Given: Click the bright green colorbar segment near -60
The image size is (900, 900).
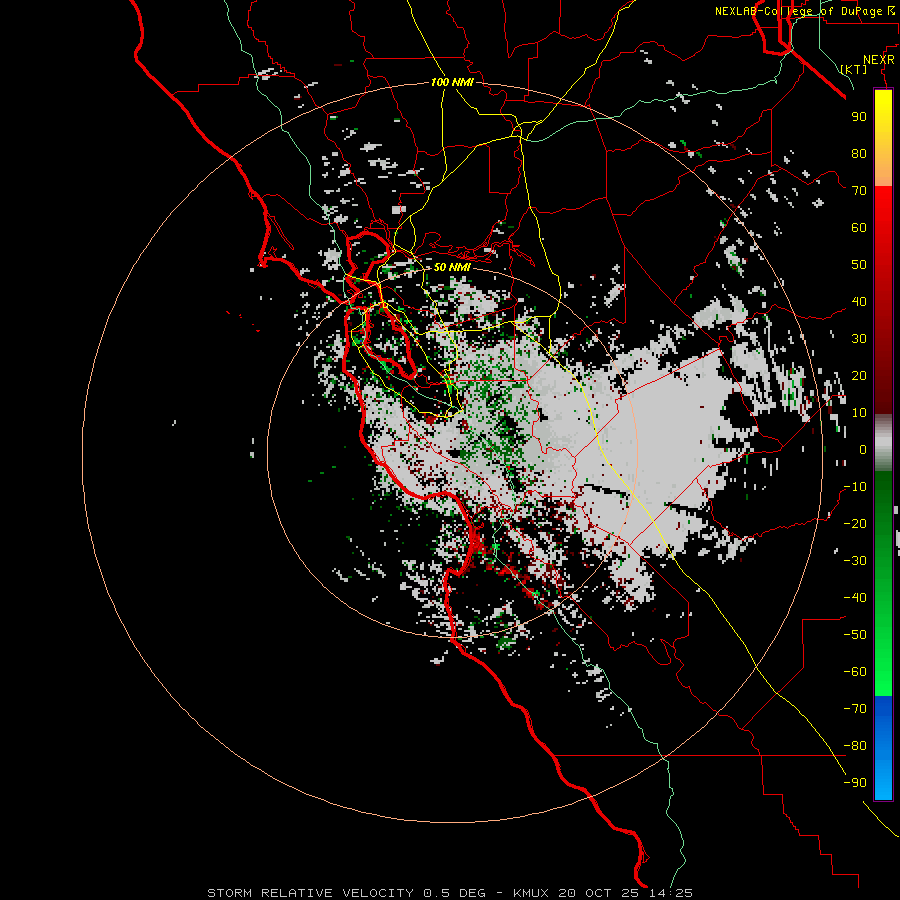Looking at the screenshot, I should (883, 666).
